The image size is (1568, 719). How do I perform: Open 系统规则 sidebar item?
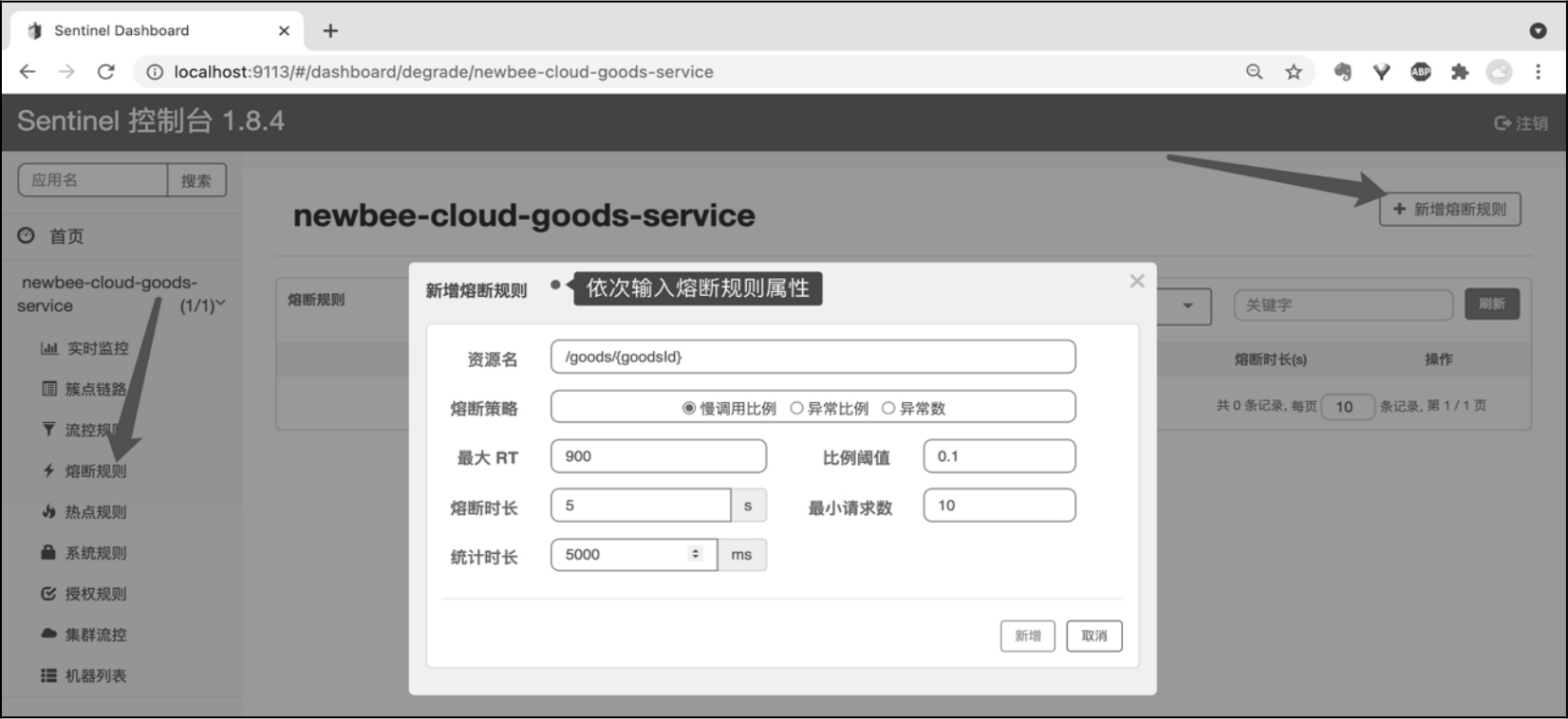point(84,553)
